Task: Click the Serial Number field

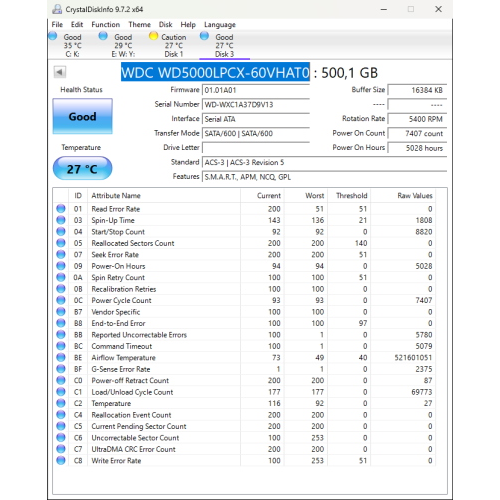Action: pyautogui.click(x=256, y=104)
